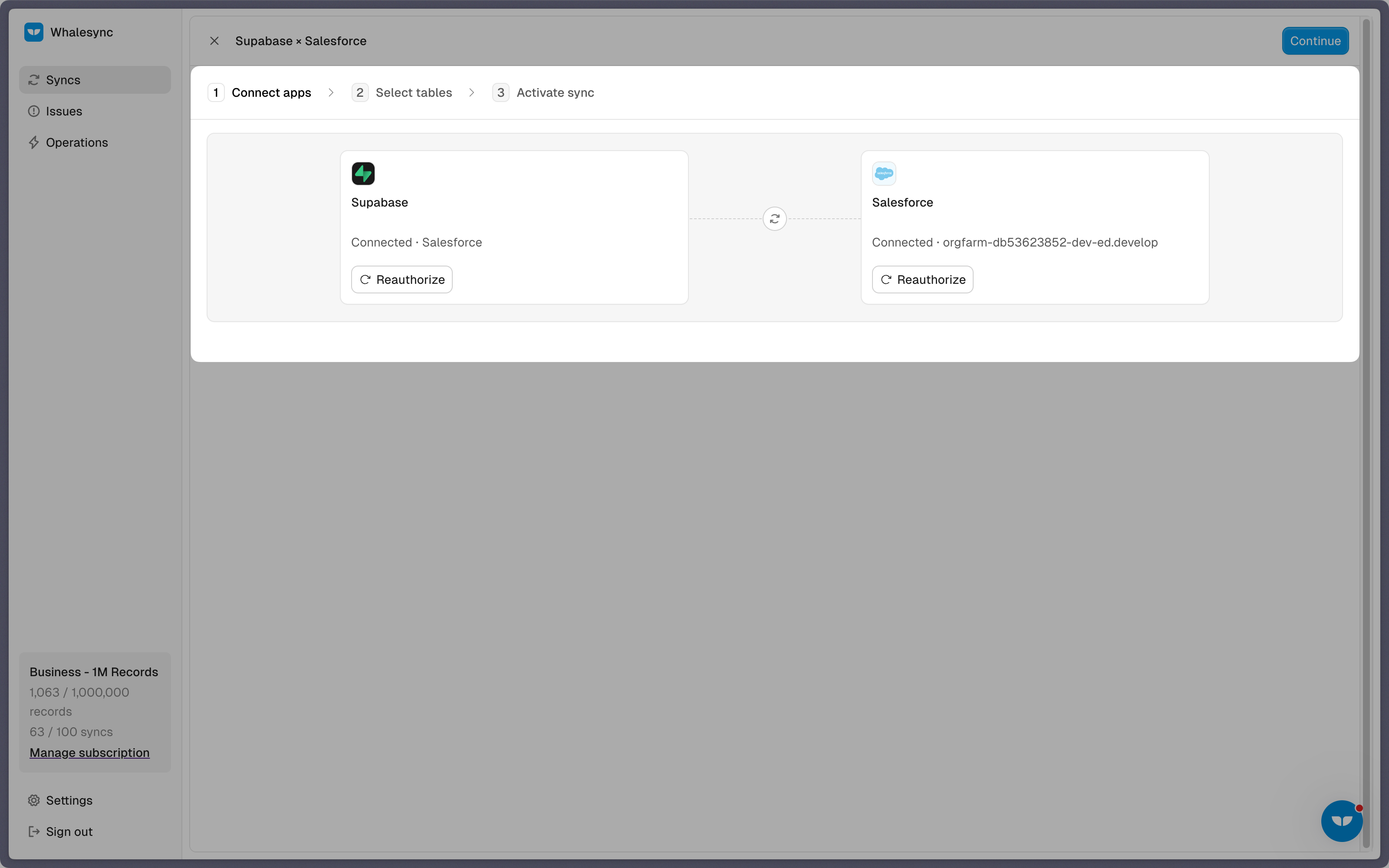Screen dimensions: 1389x868
Task: Click the step number 2 badge
Action: click(360, 92)
